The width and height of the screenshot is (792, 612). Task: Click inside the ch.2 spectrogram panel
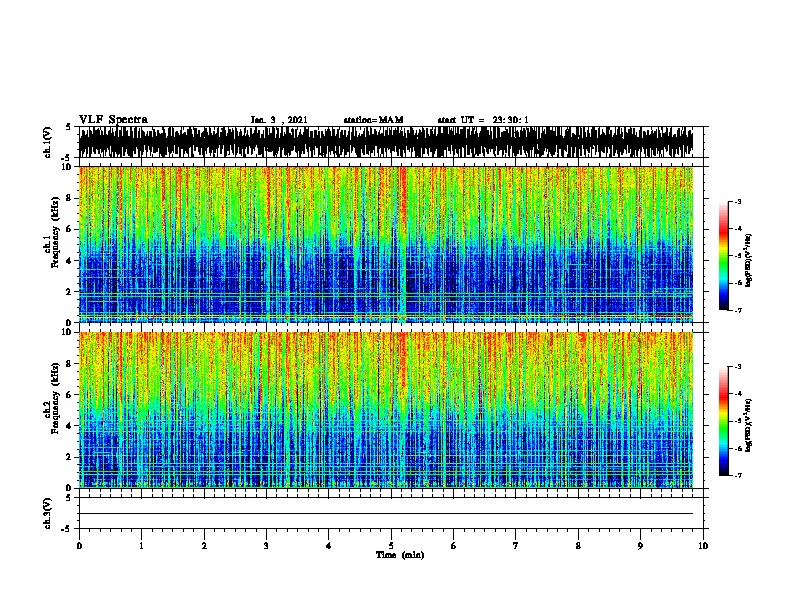[x=386, y=410]
